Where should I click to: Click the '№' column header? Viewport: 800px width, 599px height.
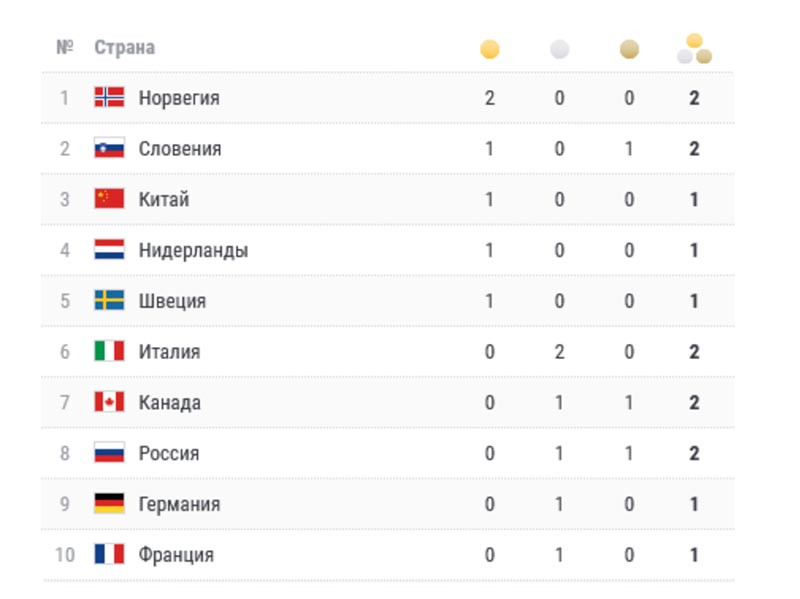[x=65, y=48]
